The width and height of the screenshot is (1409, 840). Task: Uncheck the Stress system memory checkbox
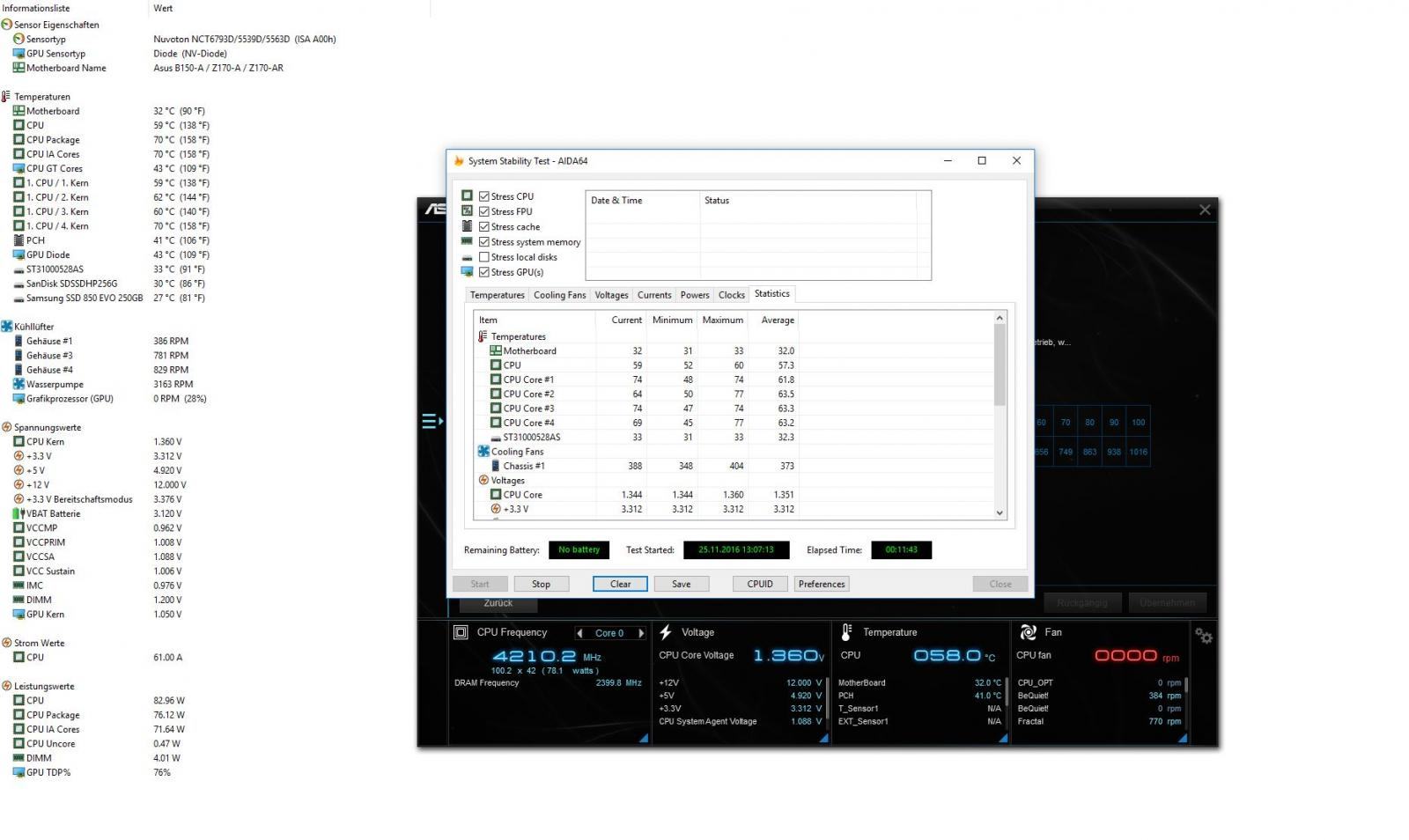[484, 242]
